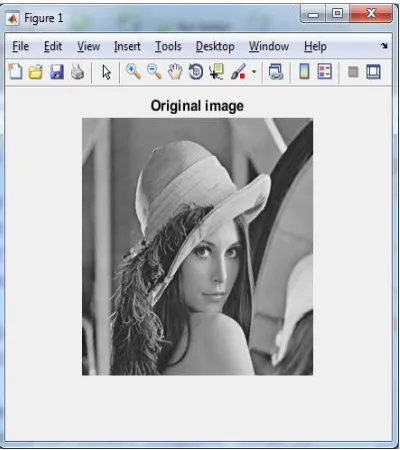
Task: Toggle the Insert Legend icon
Action: click(x=325, y=71)
